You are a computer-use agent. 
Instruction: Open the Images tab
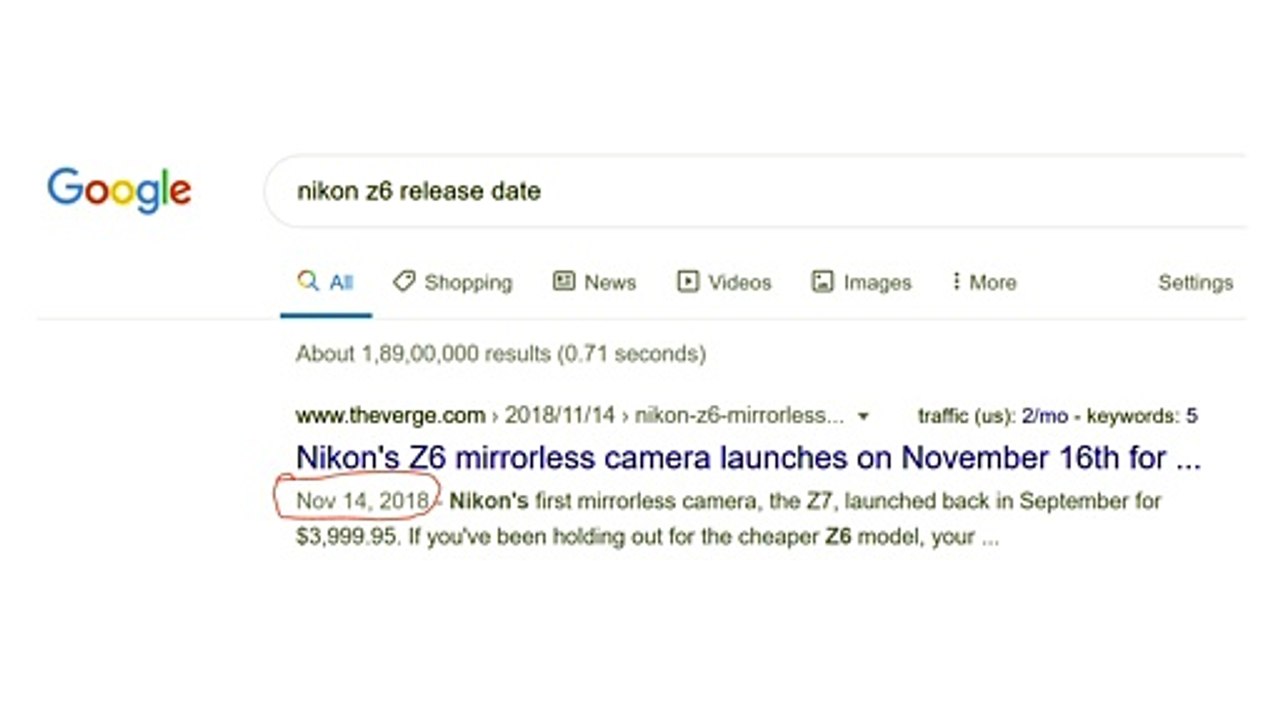pyautogui.click(x=862, y=283)
